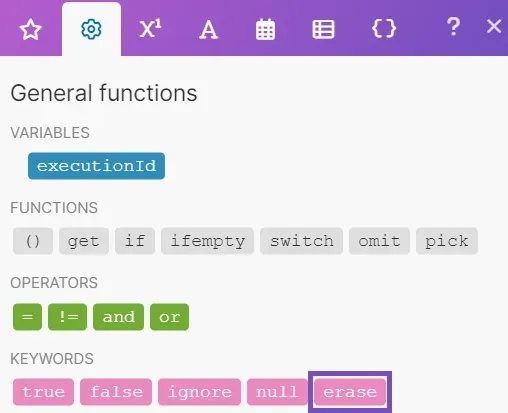Open the math functions X¹ tab
This screenshot has width=508, height=413.
[x=150, y=29]
